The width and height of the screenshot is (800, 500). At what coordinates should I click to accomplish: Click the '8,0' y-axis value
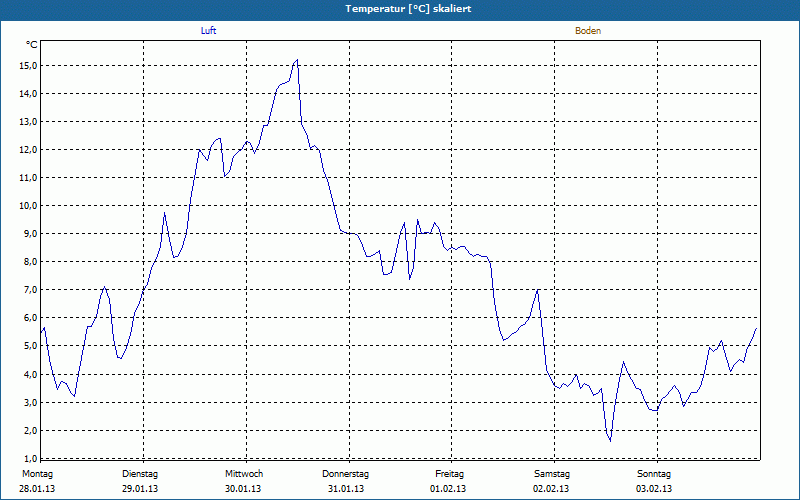pyautogui.click(x=30, y=262)
